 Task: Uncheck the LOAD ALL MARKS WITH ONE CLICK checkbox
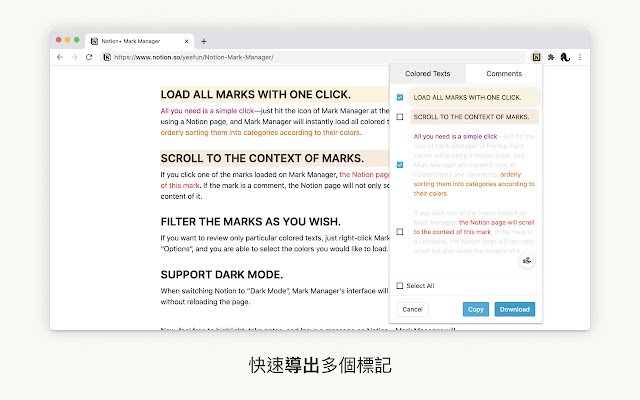coord(400,98)
